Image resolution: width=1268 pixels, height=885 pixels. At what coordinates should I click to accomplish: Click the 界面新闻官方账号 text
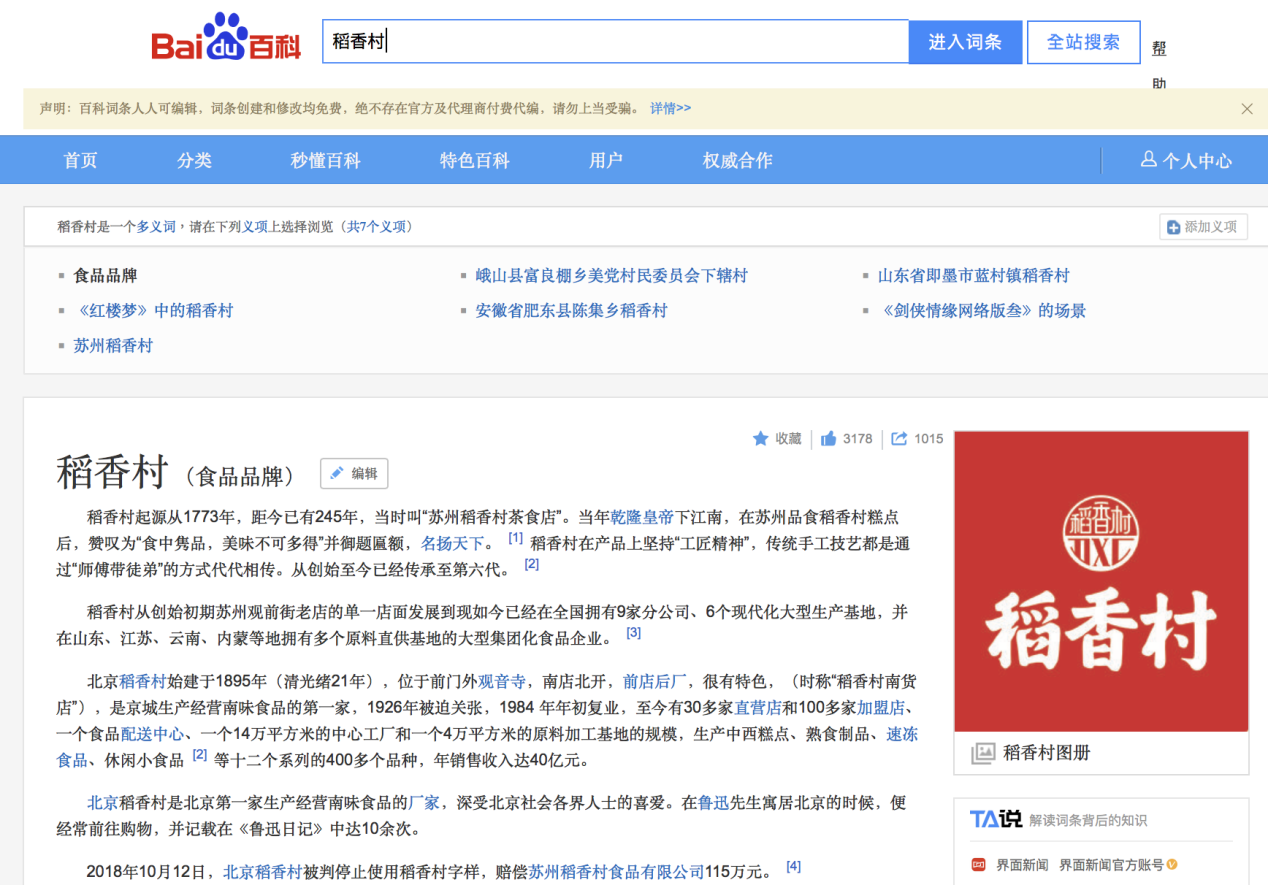(1110, 865)
